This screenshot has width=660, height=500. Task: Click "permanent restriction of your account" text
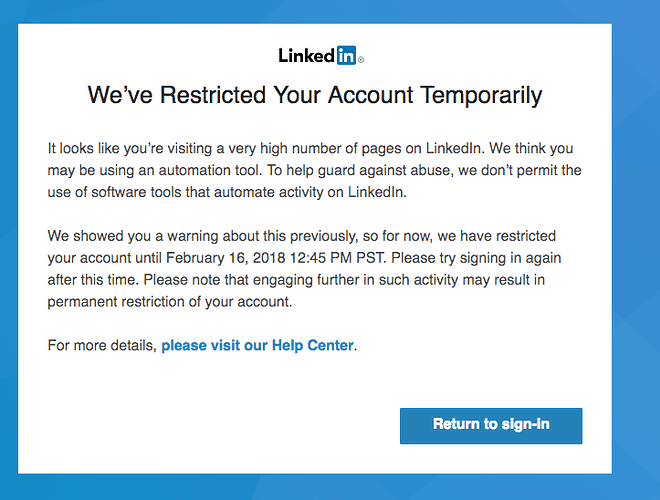(x=169, y=301)
